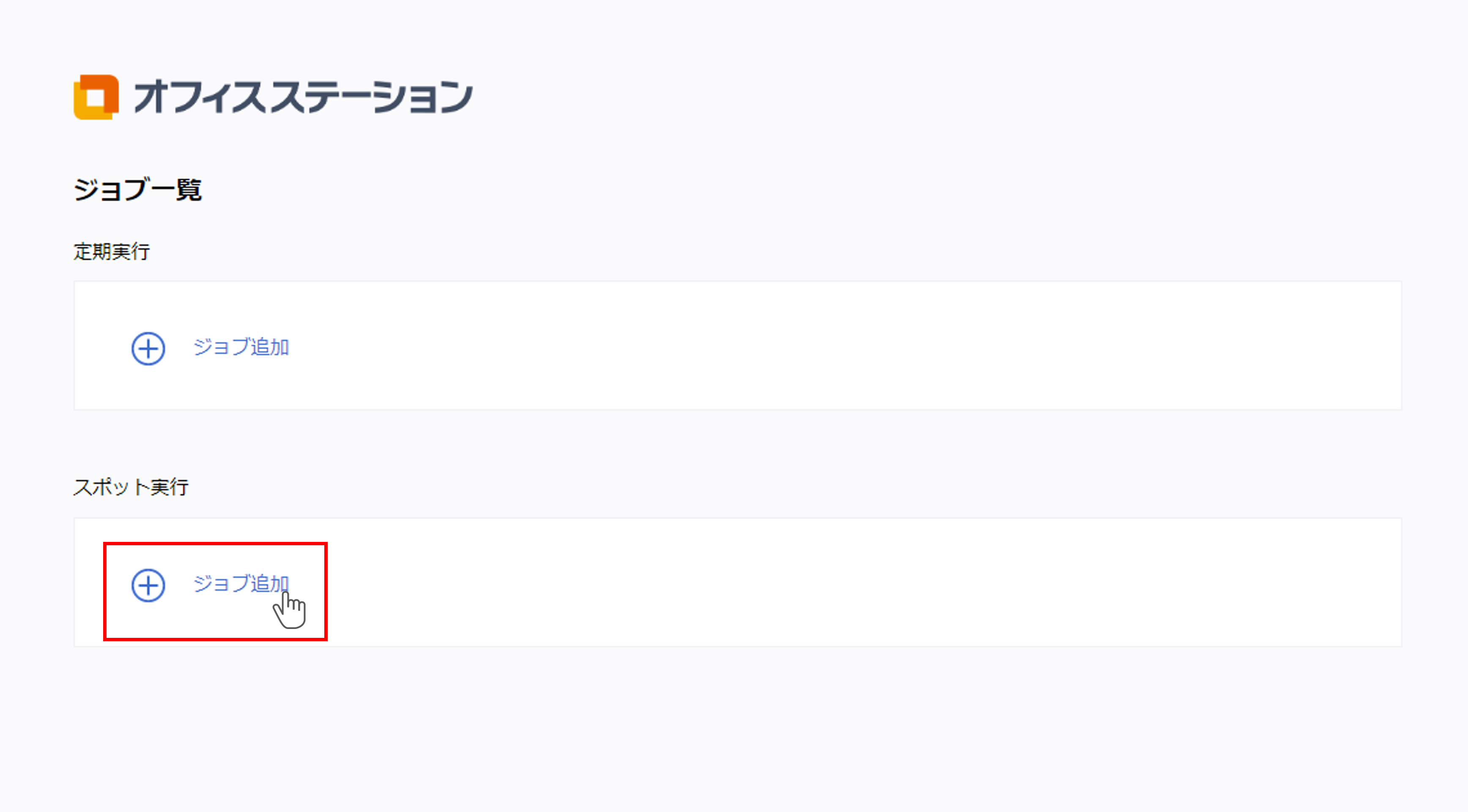Add a scheduled job via ジョブ追加 in 定期実行
1468x812 pixels.
click(x=241, y=347)
